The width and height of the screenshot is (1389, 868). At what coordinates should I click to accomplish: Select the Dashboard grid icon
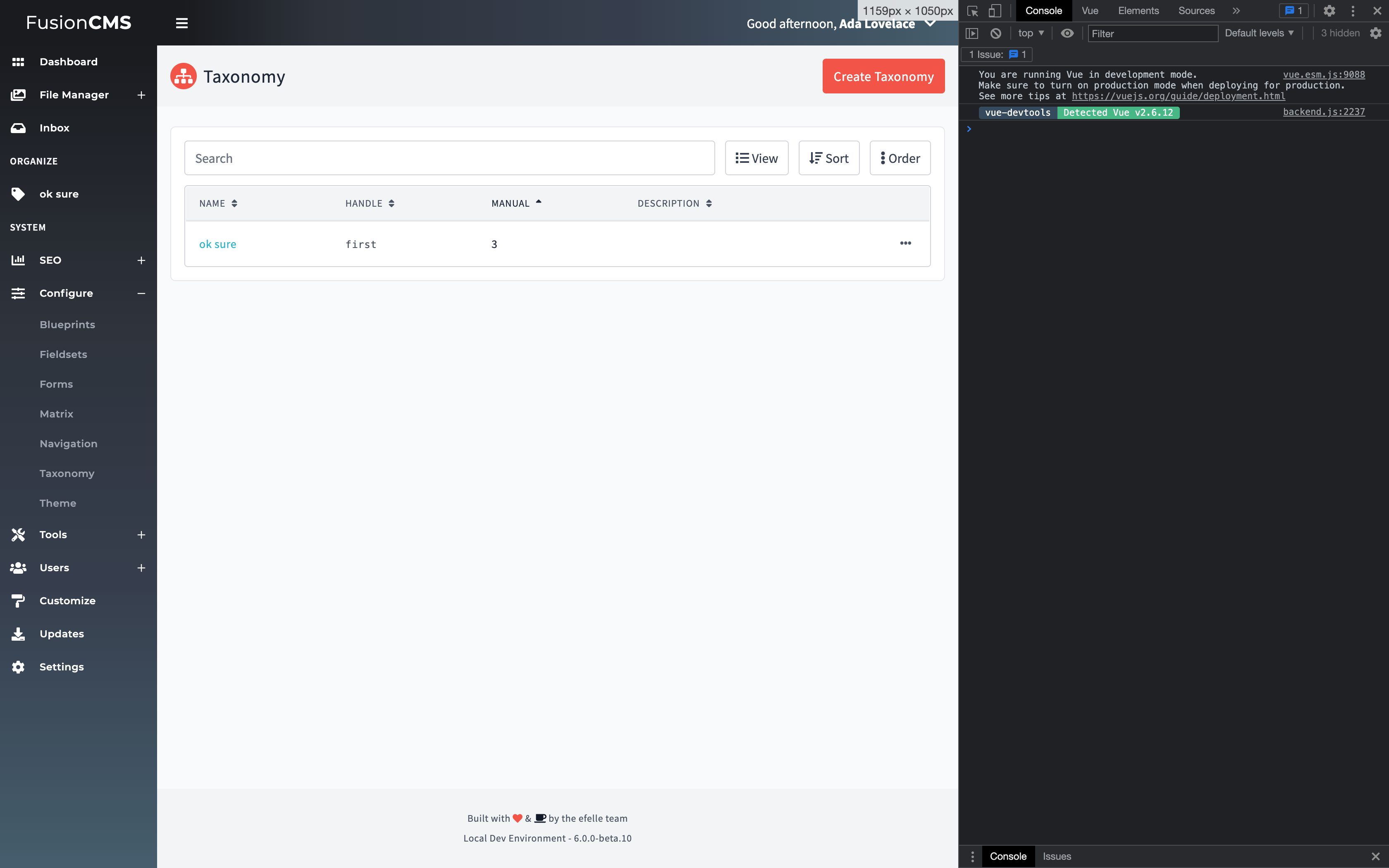tap(18, 62)
